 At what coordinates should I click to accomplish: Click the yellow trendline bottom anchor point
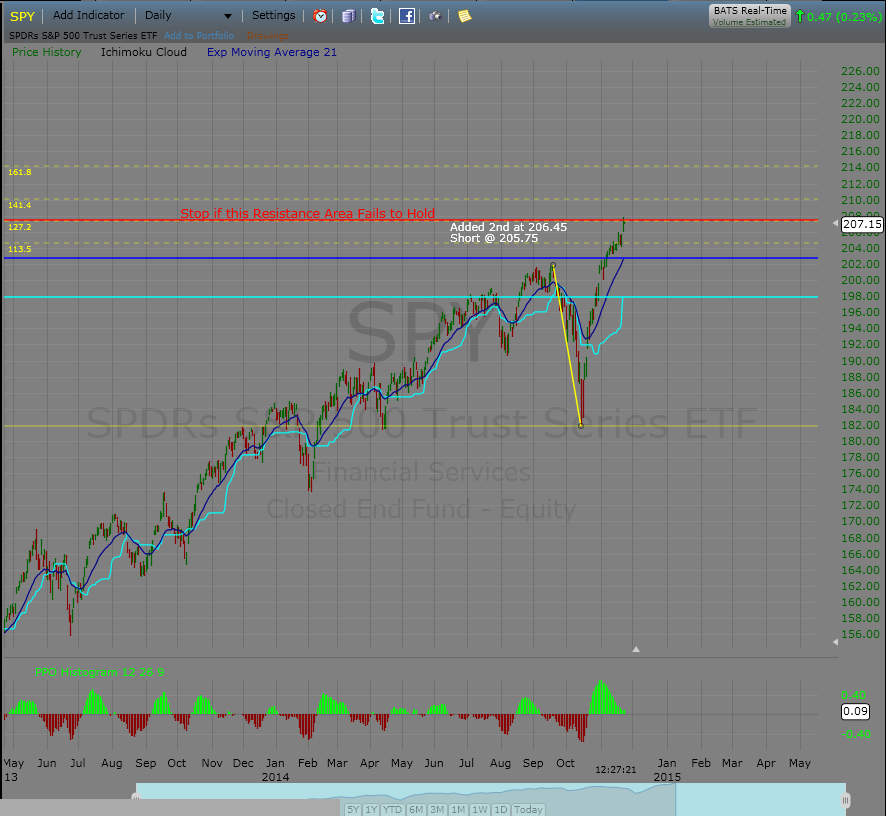click(581, 426)
